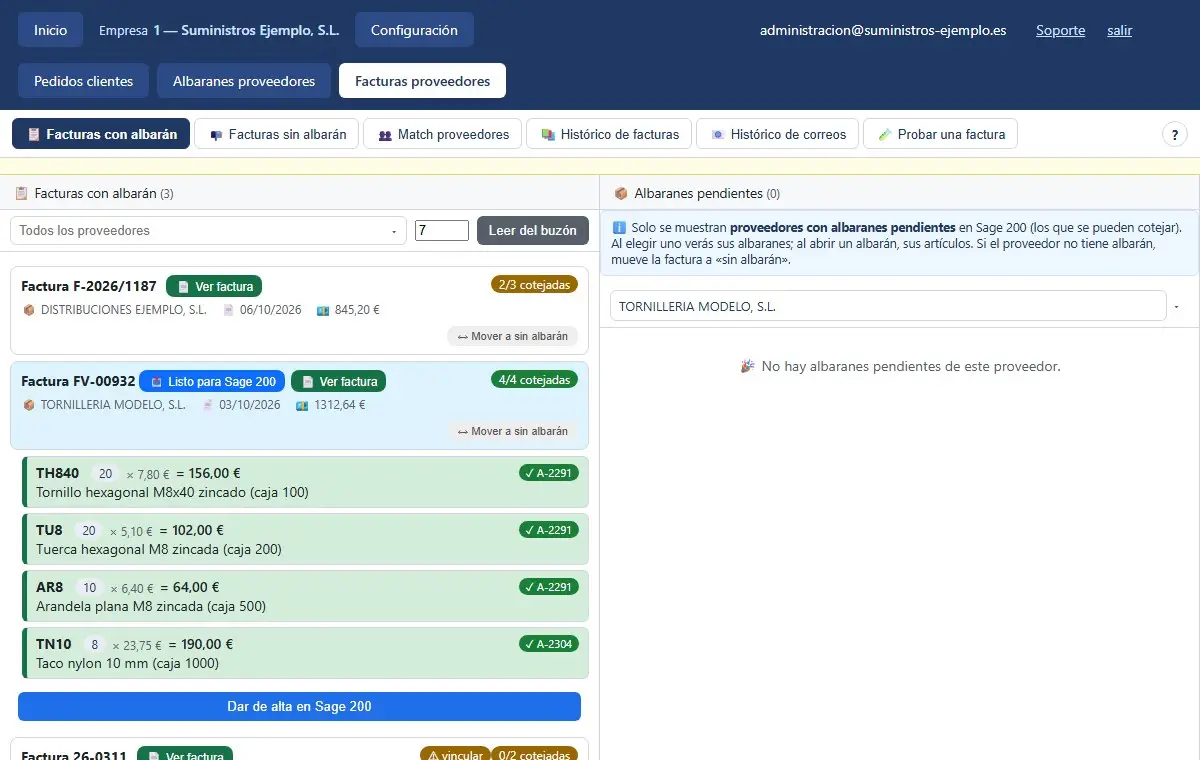This screenshot has height=760, width=1200.
Task: Open the Inicio page
Action: click(51, 30)
